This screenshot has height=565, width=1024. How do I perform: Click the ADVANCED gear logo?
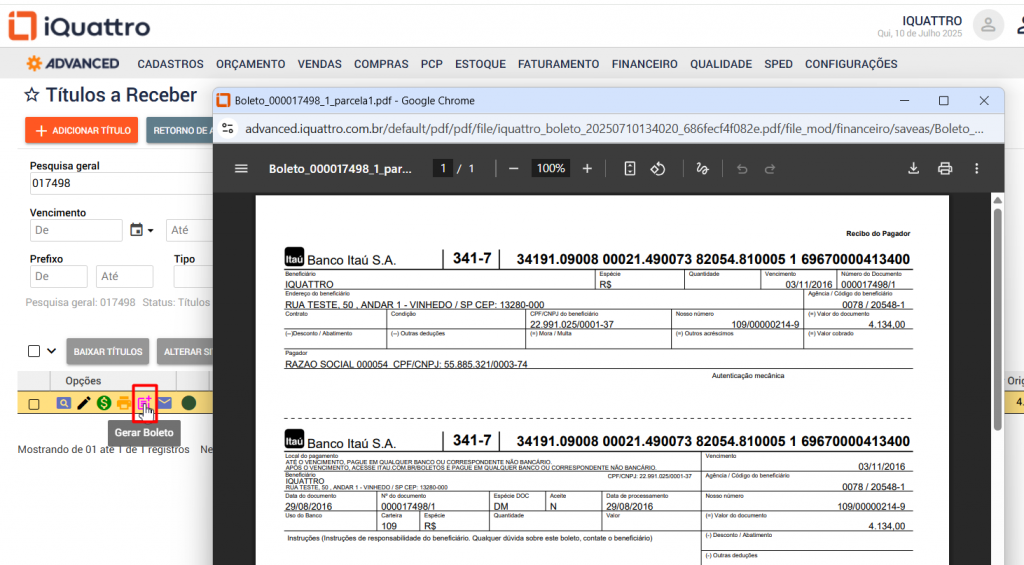(x=72, y=63)
